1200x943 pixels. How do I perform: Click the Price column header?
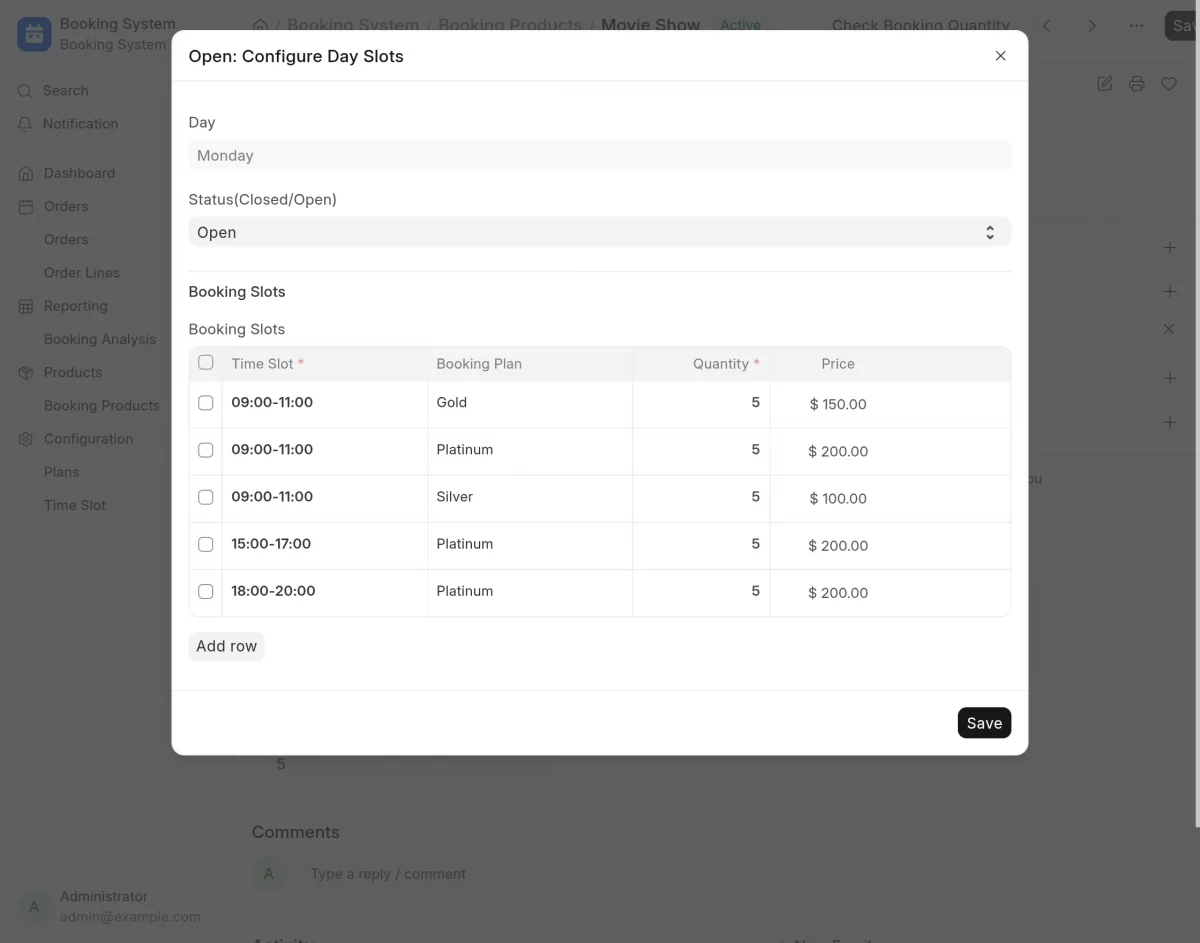(x=838, y=364)
